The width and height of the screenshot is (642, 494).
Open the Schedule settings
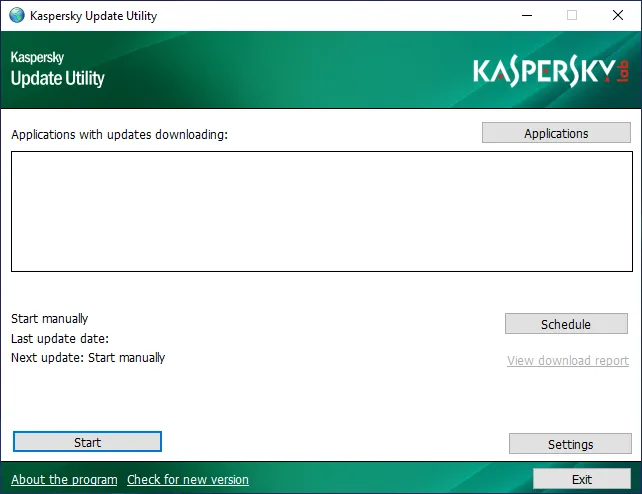point(566,324)
